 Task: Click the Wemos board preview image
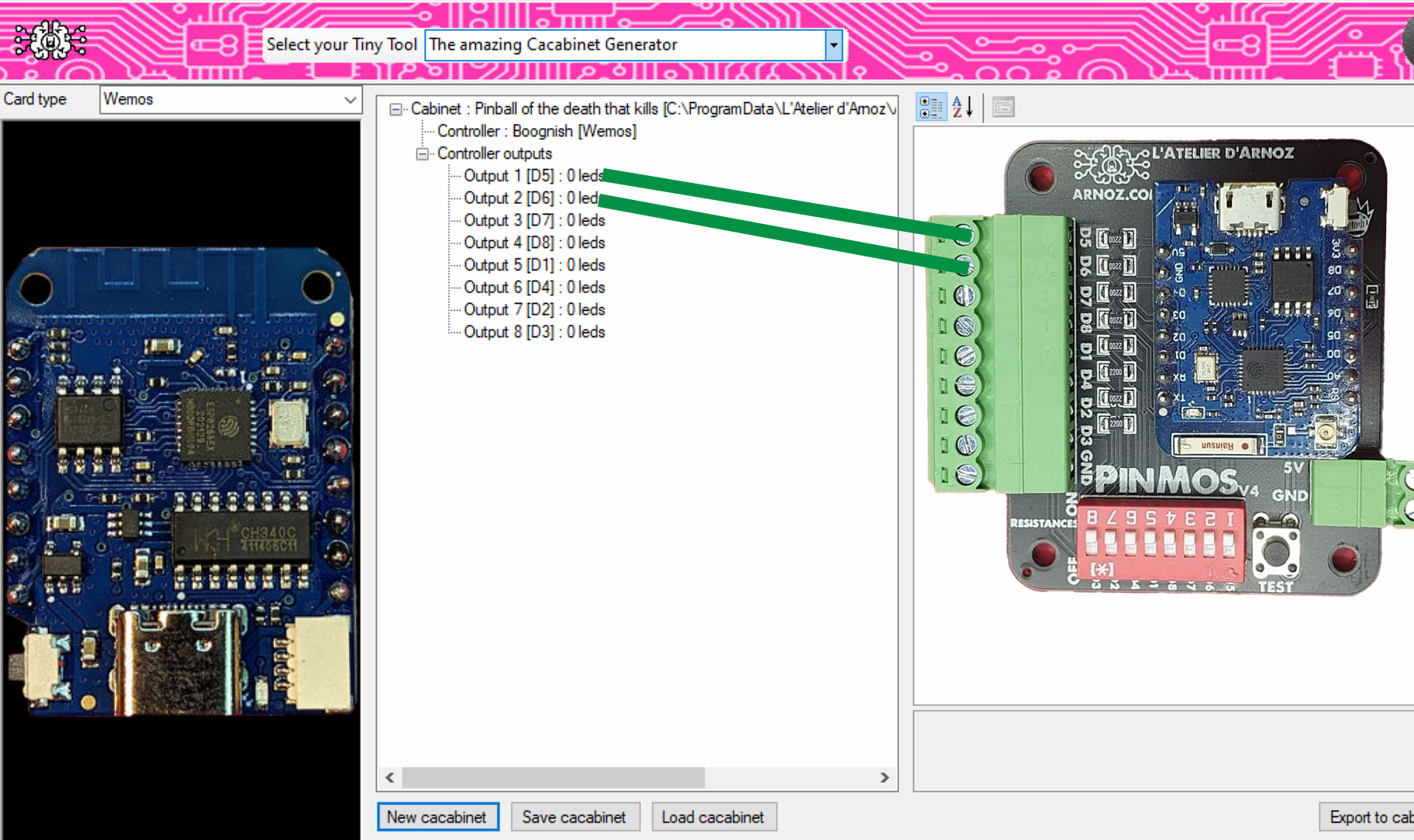[x=180, y=480]
